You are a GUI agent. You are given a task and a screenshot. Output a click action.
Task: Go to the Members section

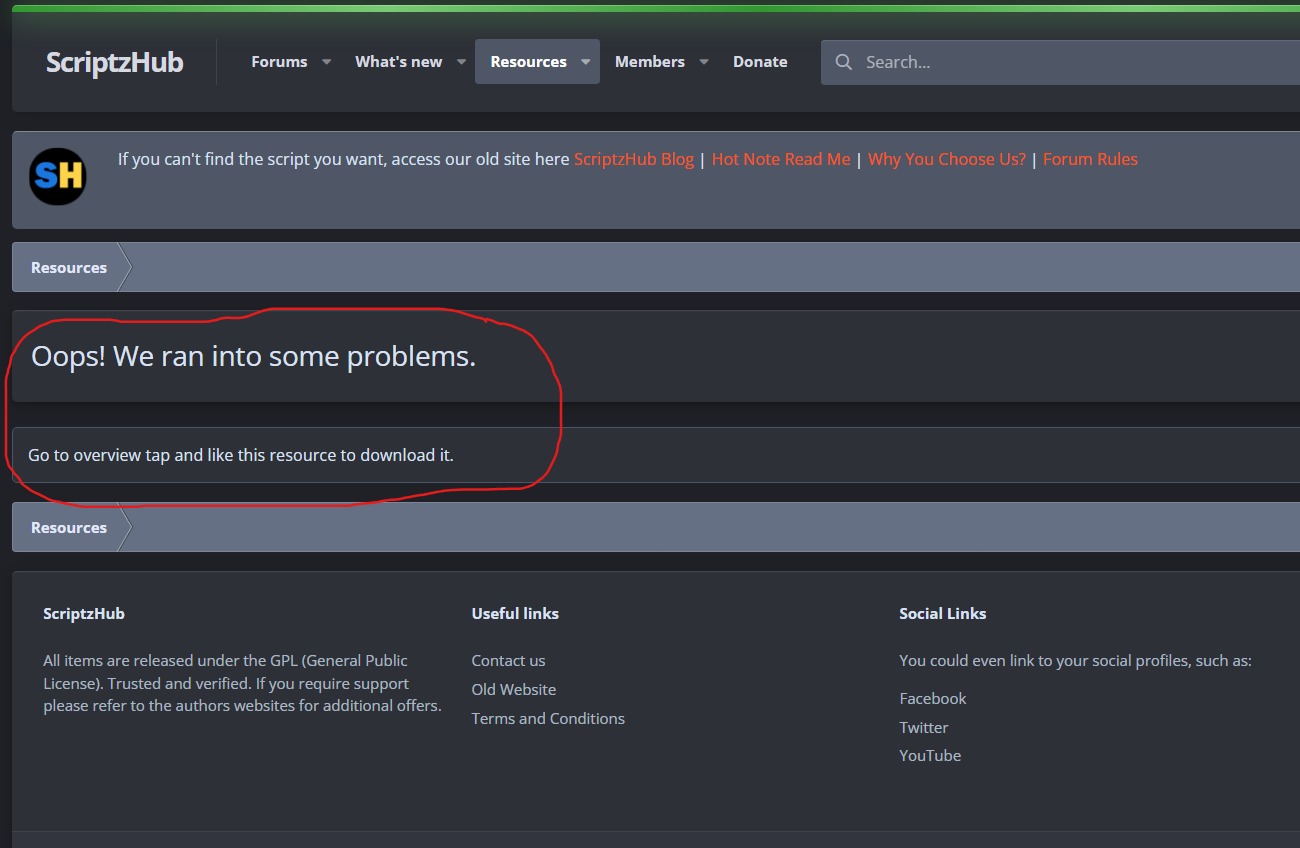point(649,62)
